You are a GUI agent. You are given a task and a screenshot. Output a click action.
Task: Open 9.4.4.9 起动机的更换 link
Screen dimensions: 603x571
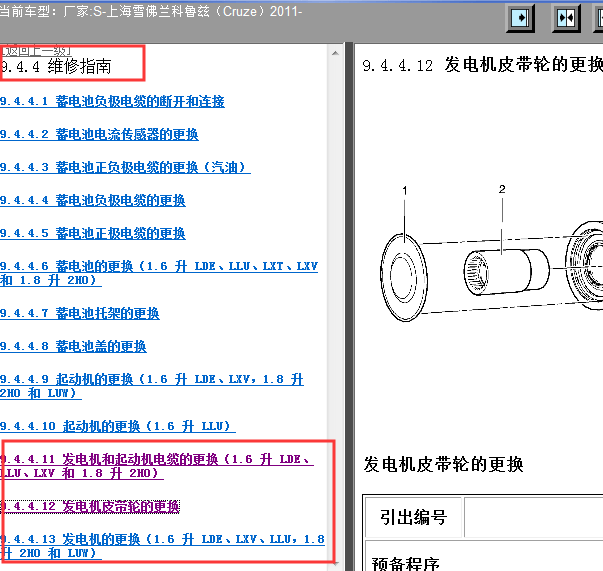[x=152, y=386]
